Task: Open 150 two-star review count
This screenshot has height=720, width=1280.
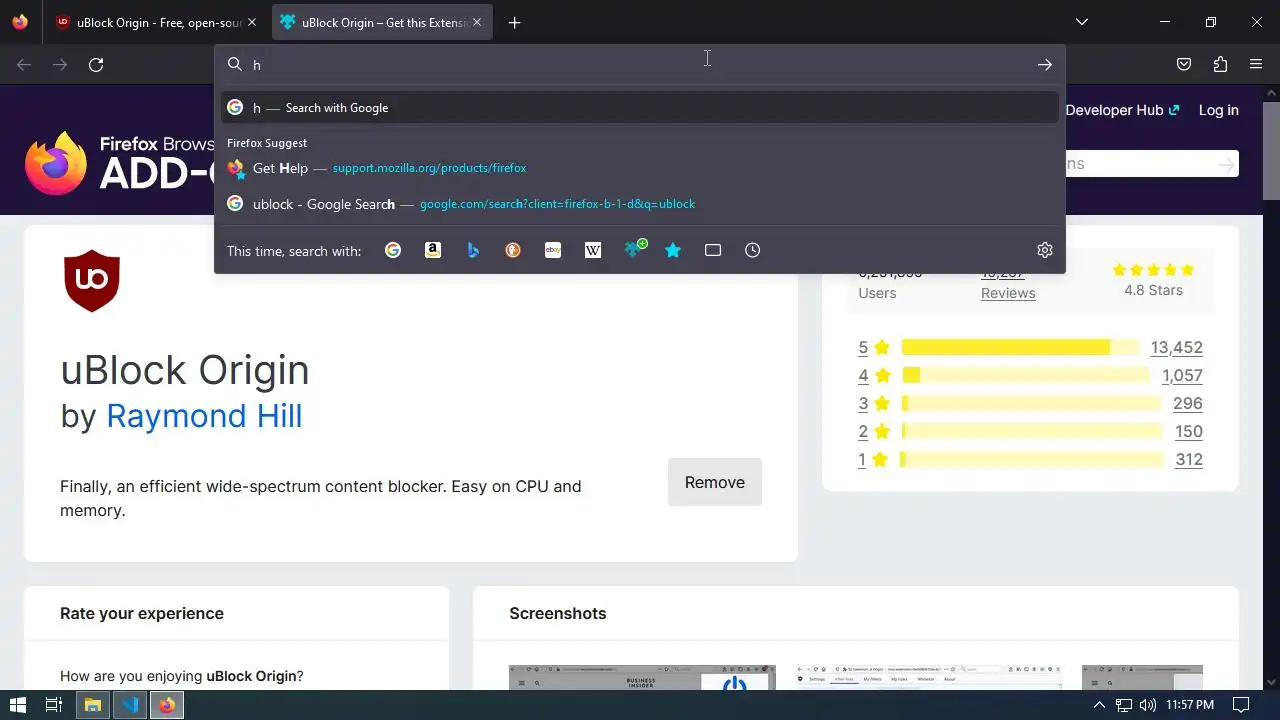Action: (1189, 432)
